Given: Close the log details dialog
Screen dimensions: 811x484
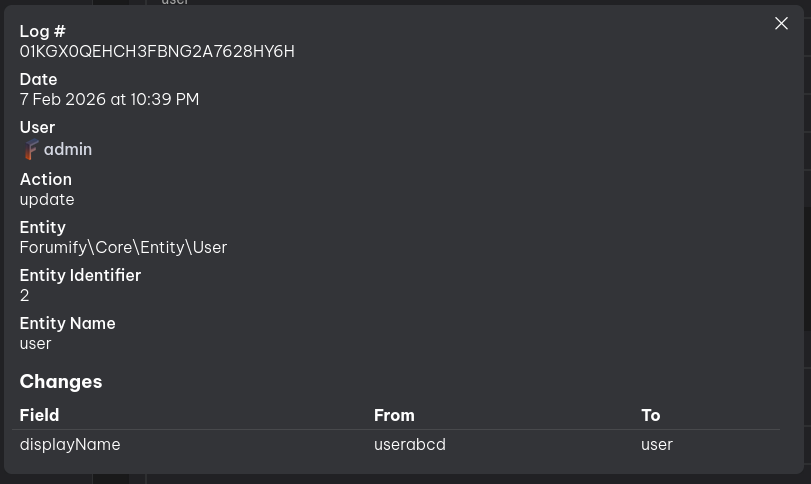Looking at the screenshot, I should [x=781, y=24].
